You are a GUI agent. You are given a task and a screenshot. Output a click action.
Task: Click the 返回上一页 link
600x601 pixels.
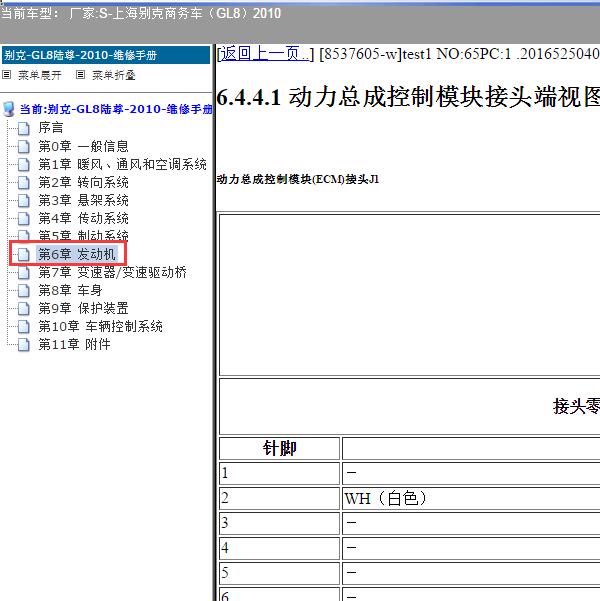(264, 54)
